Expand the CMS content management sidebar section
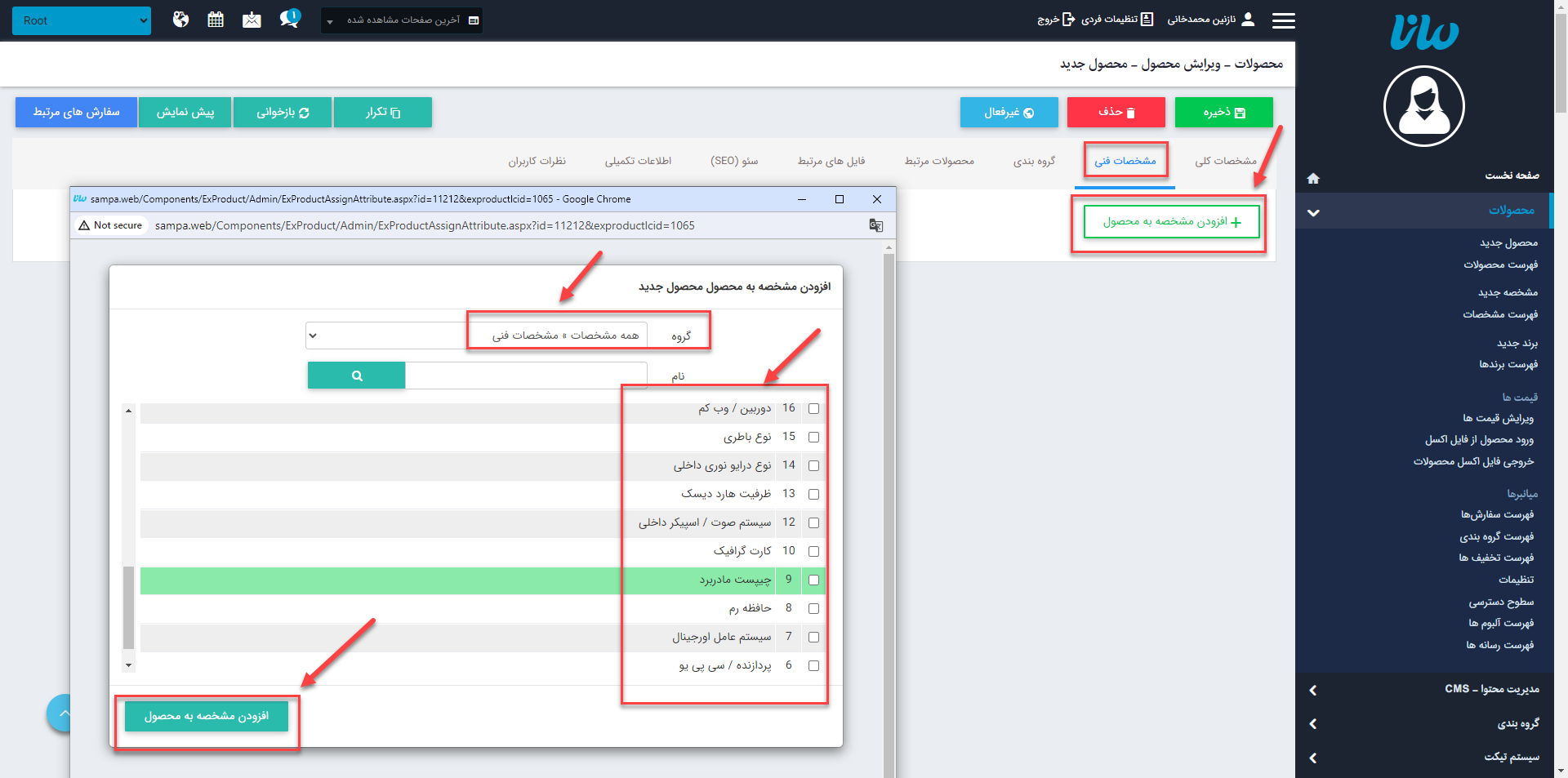Viewport: 1568px width, 778px height. point(1424,690)
